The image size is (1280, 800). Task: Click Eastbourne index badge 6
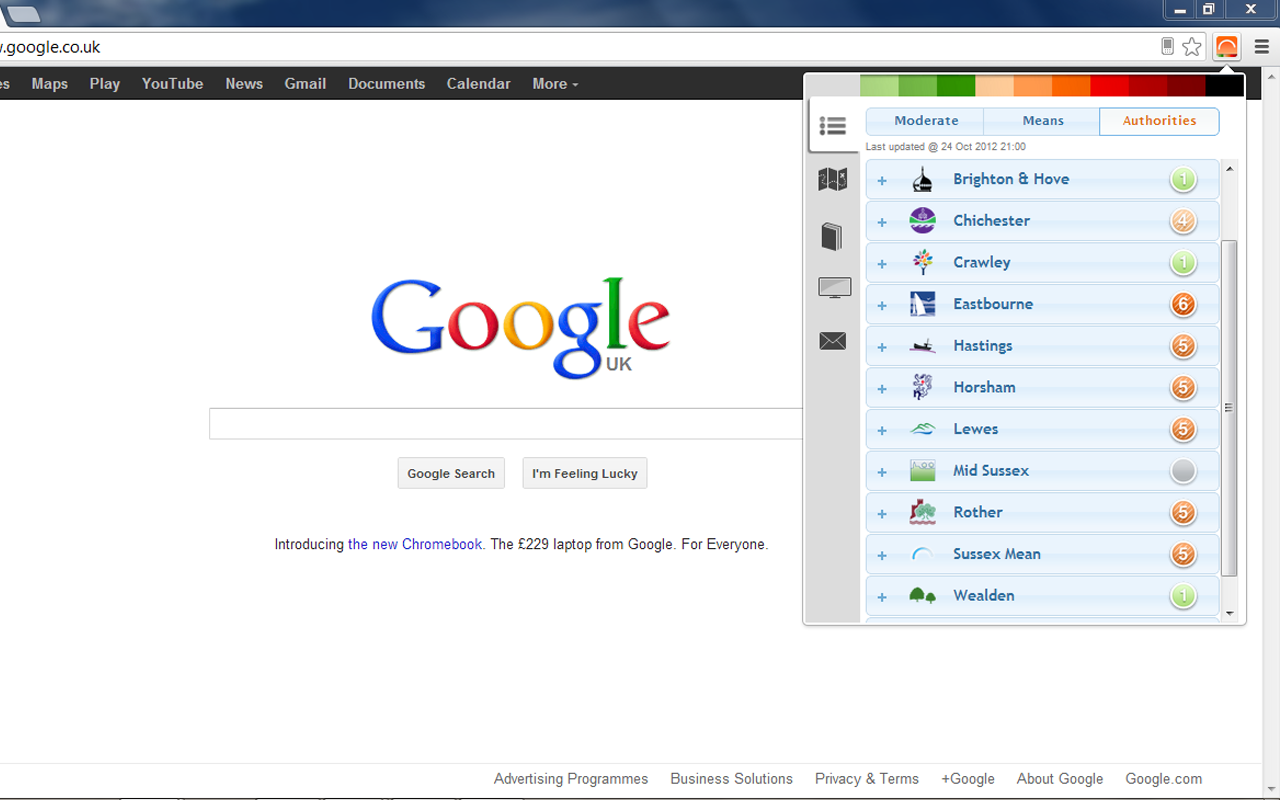[x=1183, y=304]
